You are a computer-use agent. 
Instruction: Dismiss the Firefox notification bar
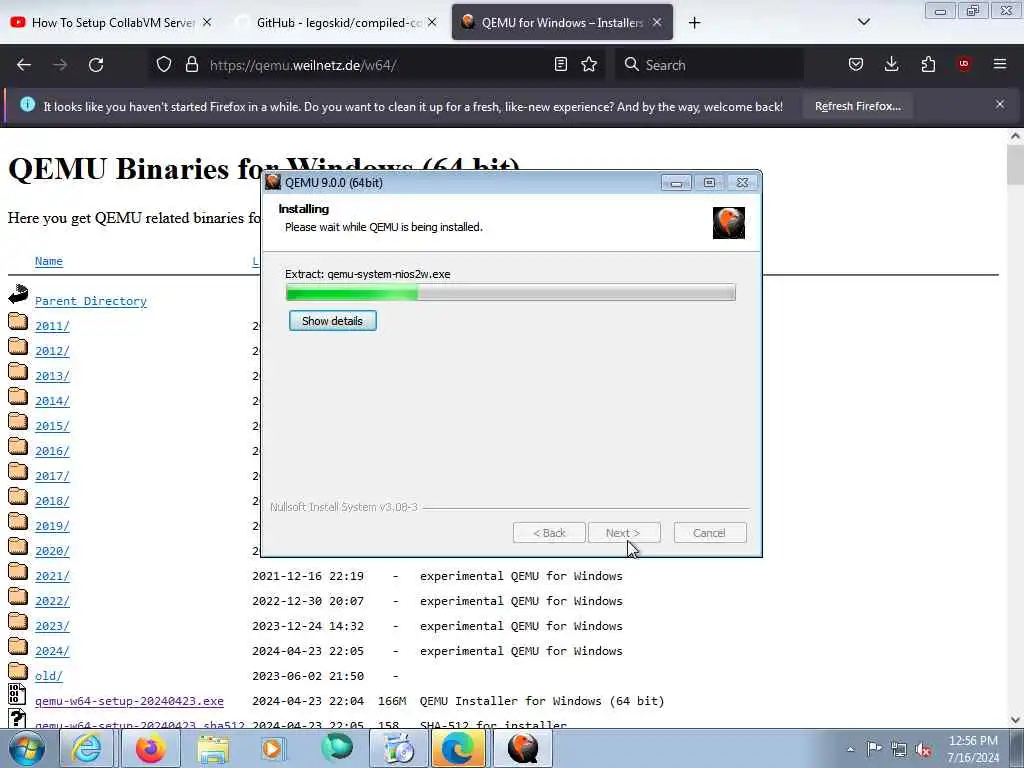point(999,104)
